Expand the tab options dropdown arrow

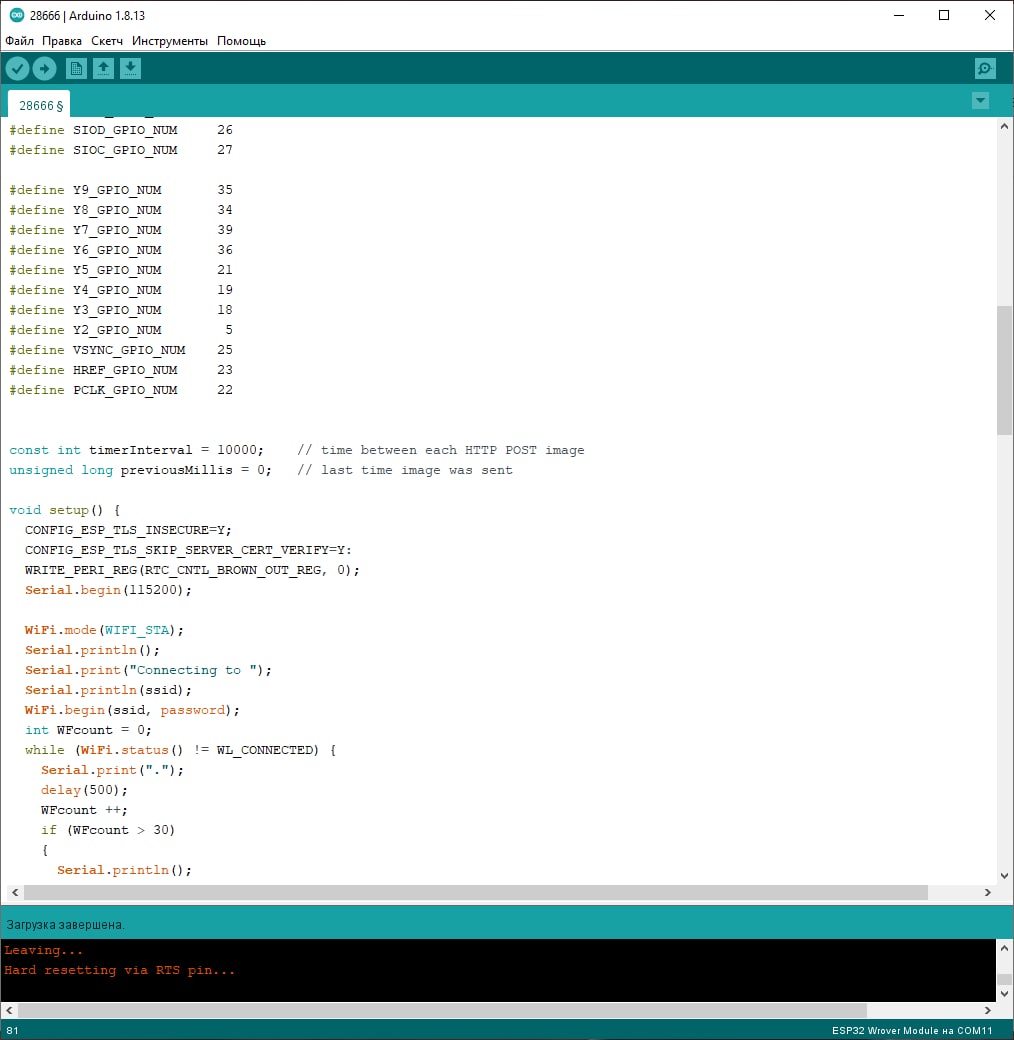[980, 100]
